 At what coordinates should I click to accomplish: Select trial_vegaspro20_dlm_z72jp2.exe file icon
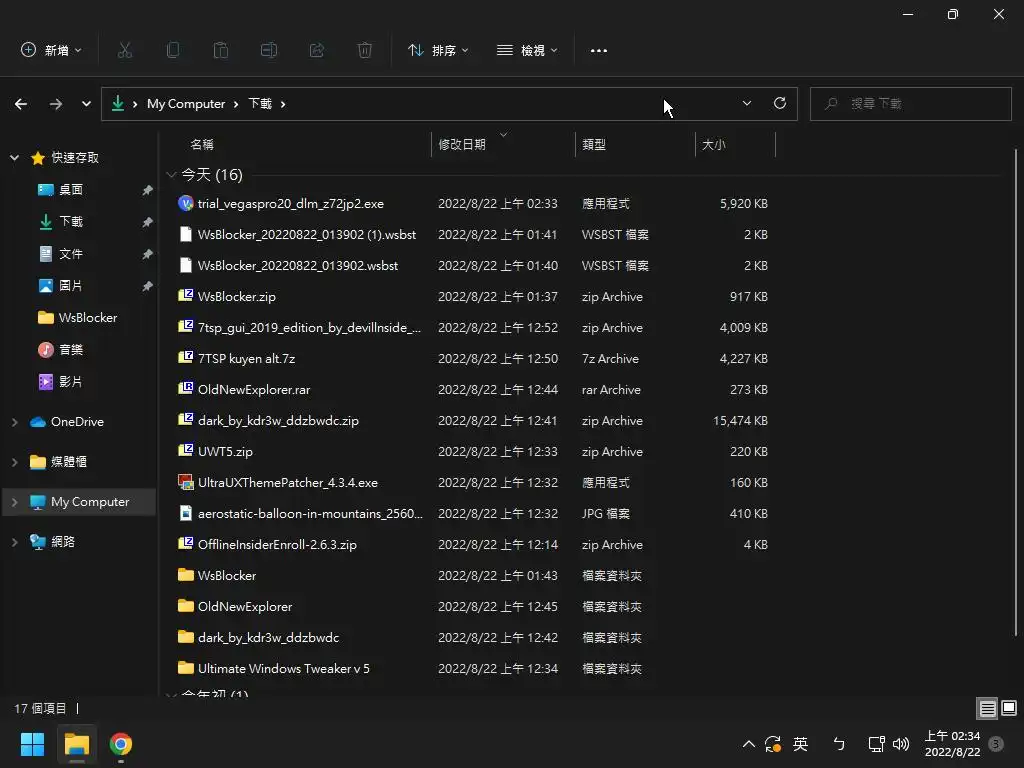(185, 203)
